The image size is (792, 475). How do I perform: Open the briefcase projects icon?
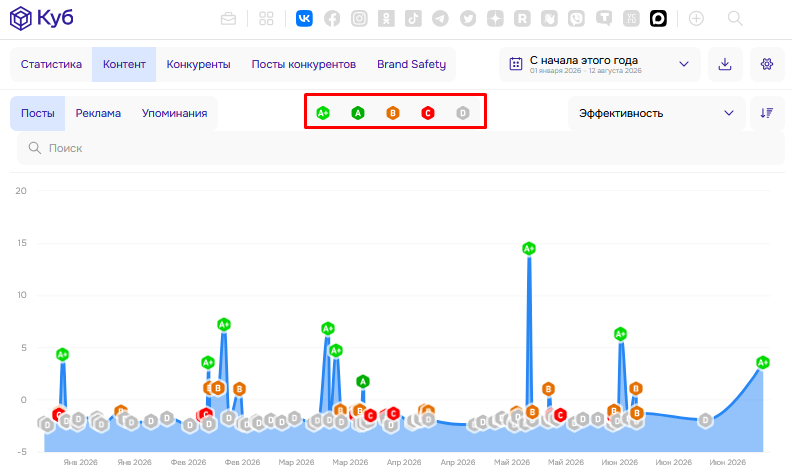(x=228, y=19)
